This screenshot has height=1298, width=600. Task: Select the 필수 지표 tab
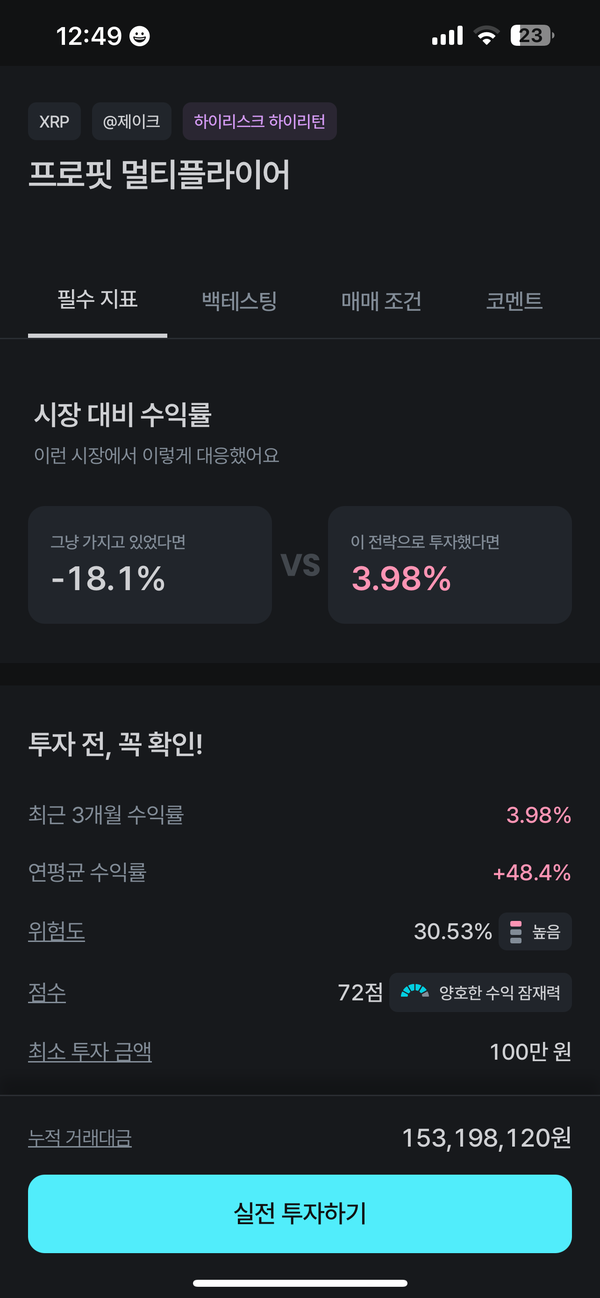(97, 300)
